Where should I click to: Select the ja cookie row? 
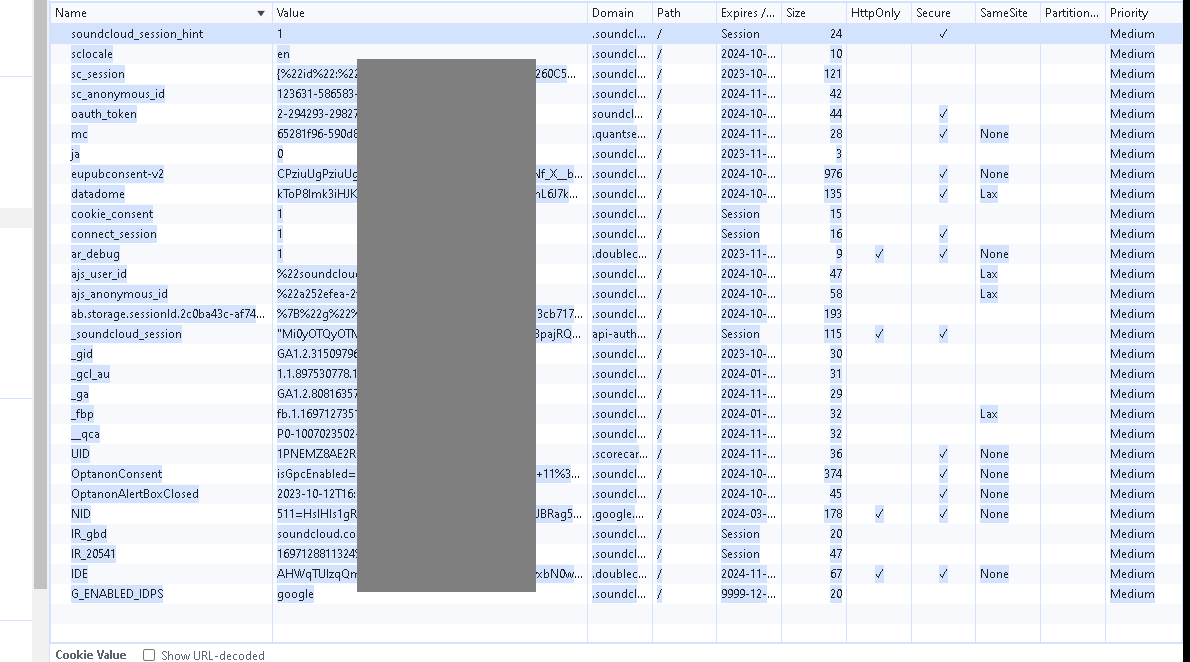616,154
